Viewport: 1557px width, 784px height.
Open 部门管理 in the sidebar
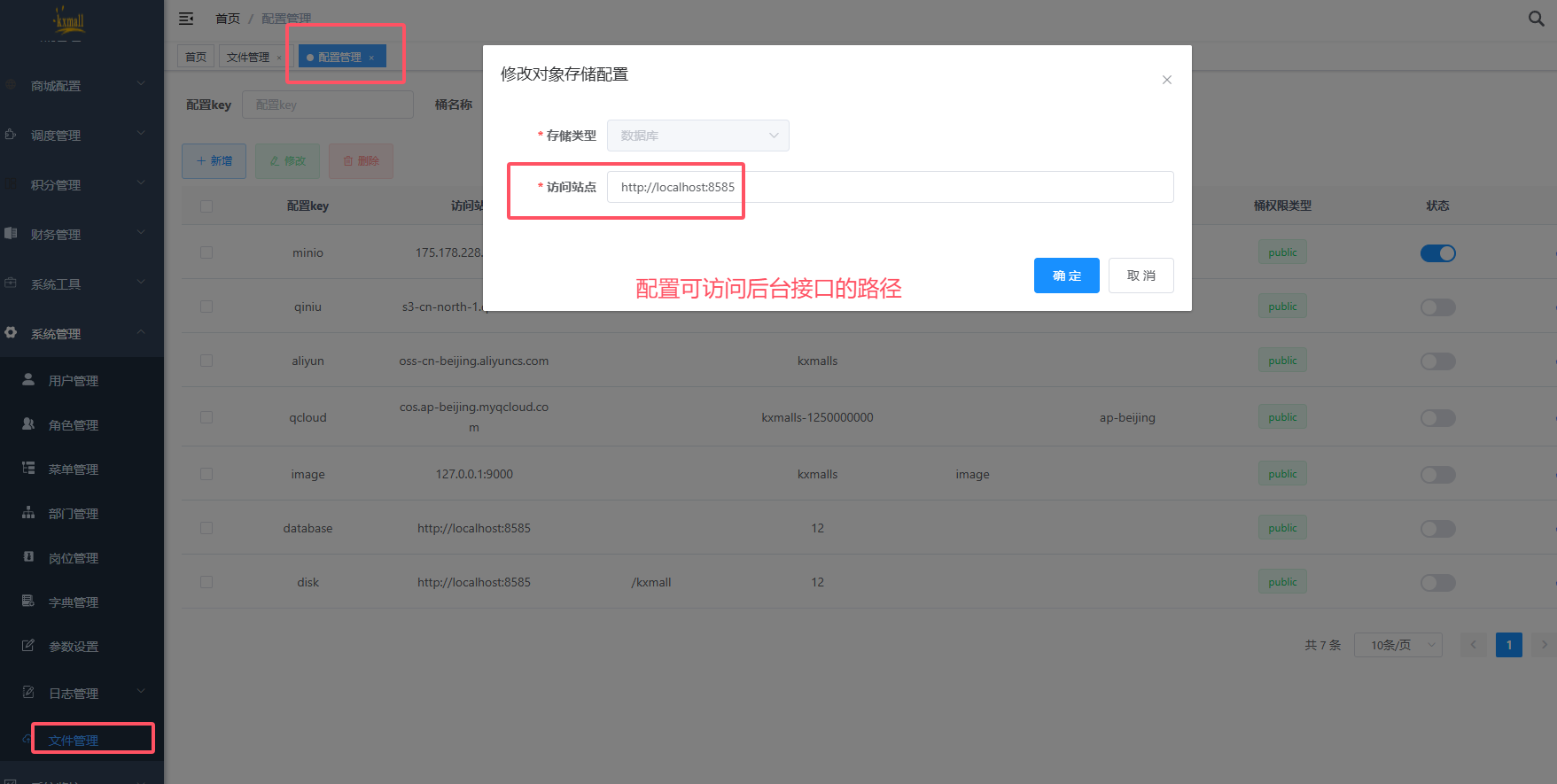pos(73,514)
